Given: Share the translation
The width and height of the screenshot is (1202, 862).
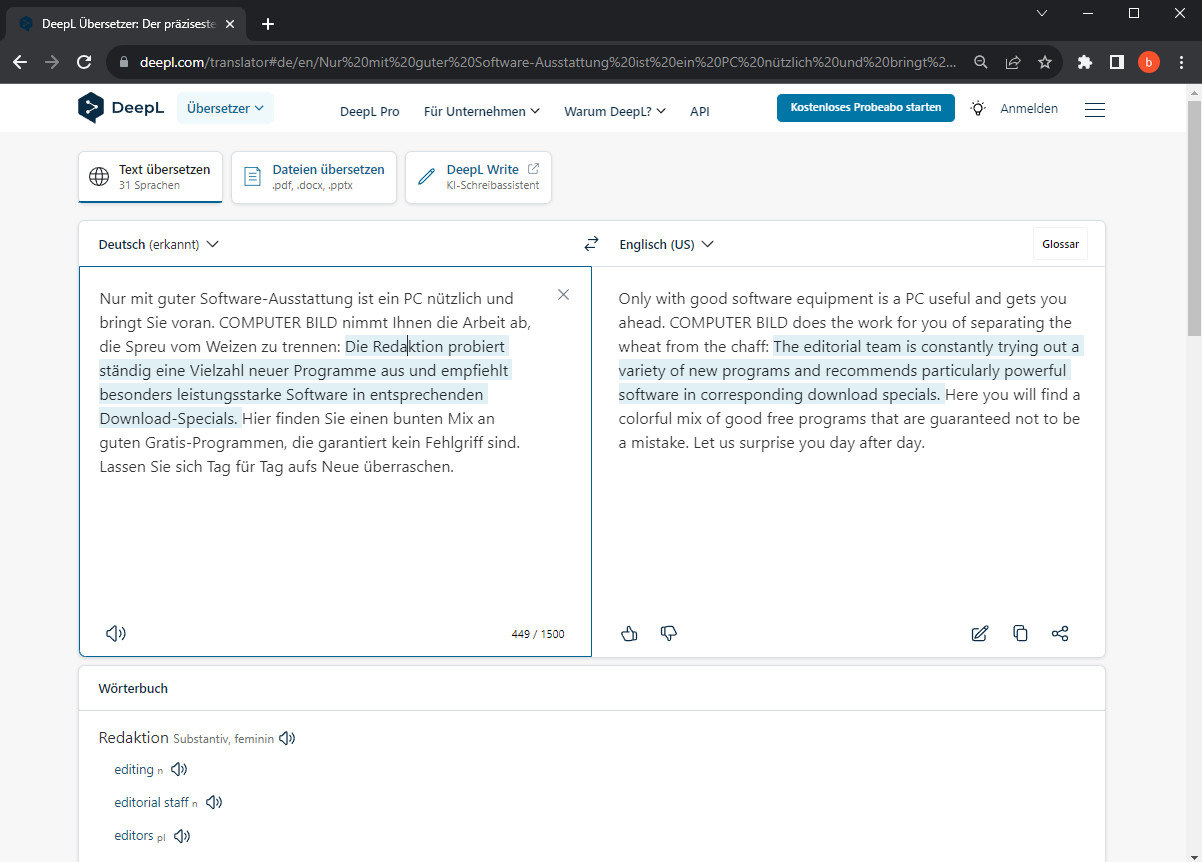Looking at the screenshot, I should [x=1060, y=633].
